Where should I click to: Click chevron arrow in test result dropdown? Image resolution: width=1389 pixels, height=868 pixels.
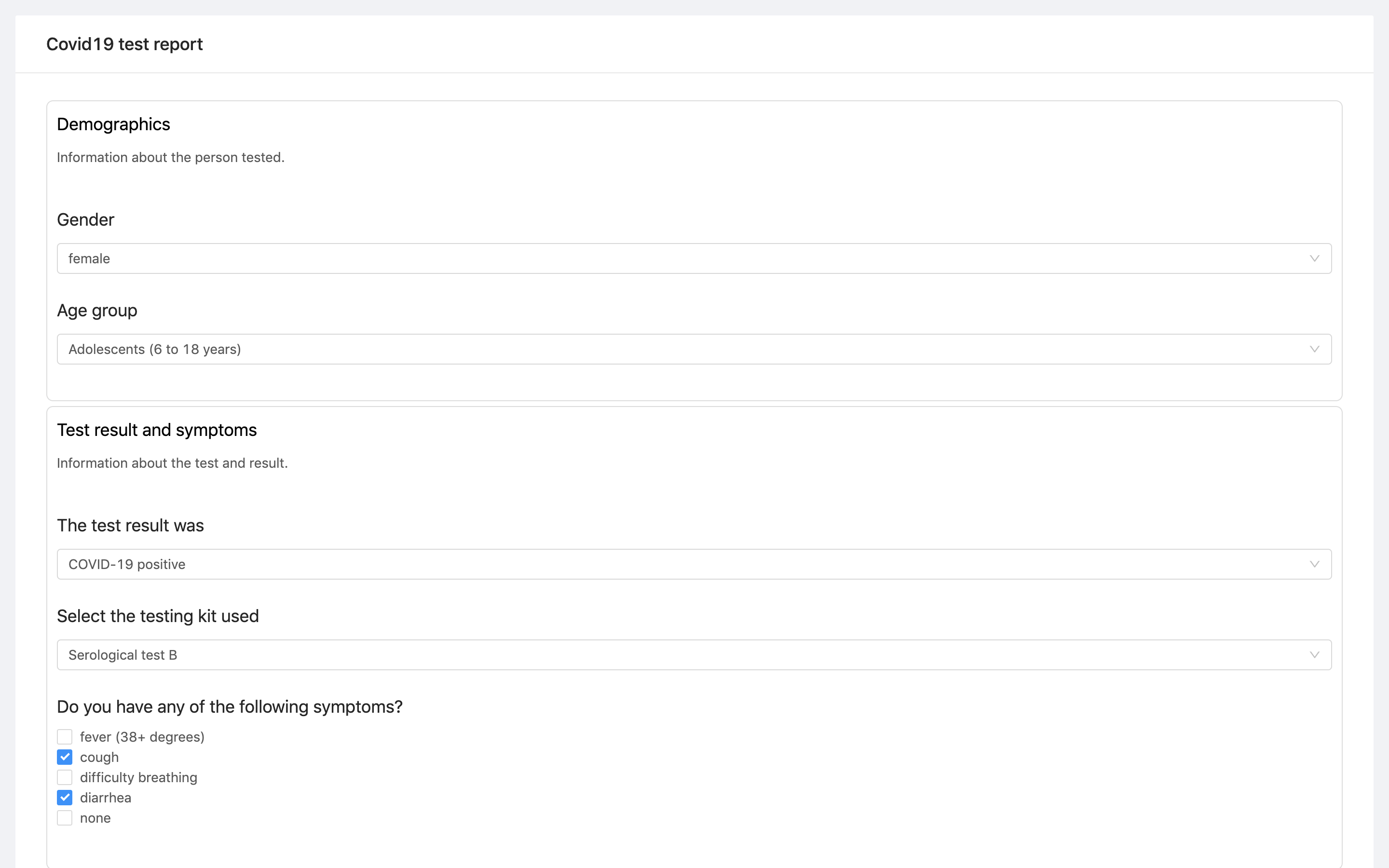click(1314, 564)
